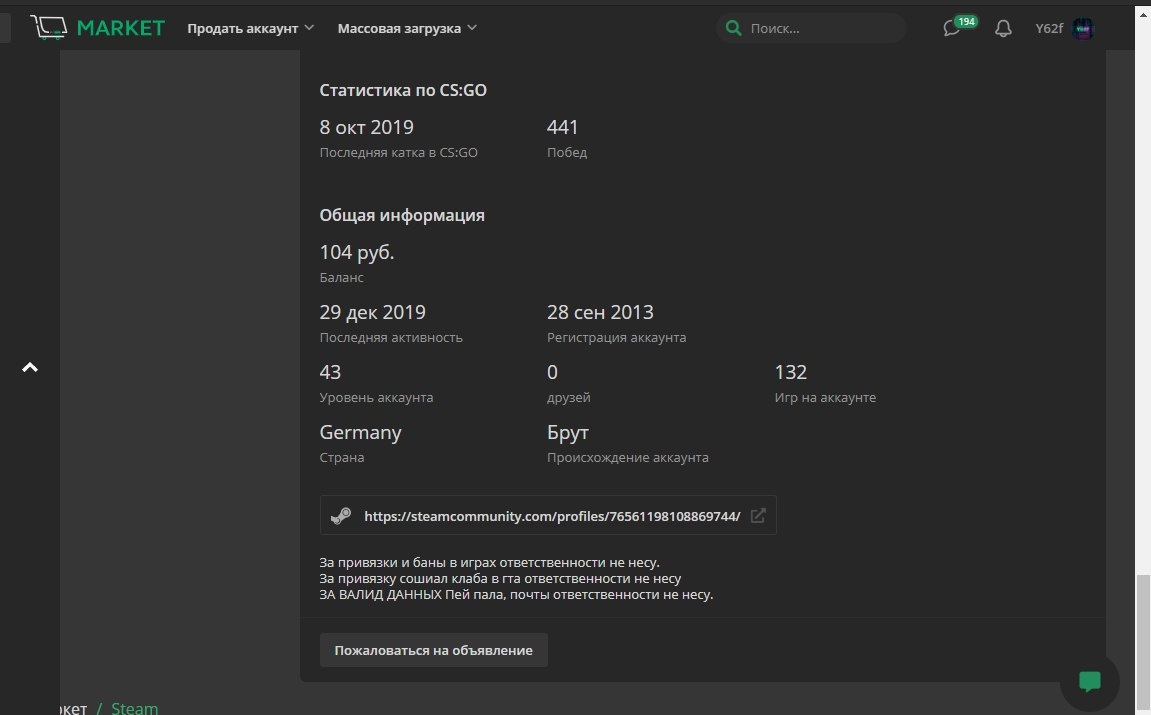Click the magnifier icon in the search box
This screenshot has height=715, width=1151.
point(734,28)
